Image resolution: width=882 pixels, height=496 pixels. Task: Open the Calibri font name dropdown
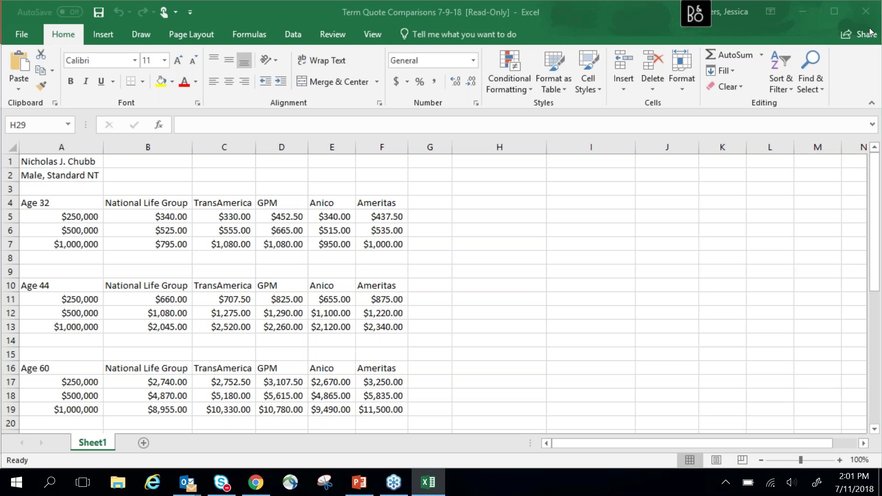[x=134, y=61]
